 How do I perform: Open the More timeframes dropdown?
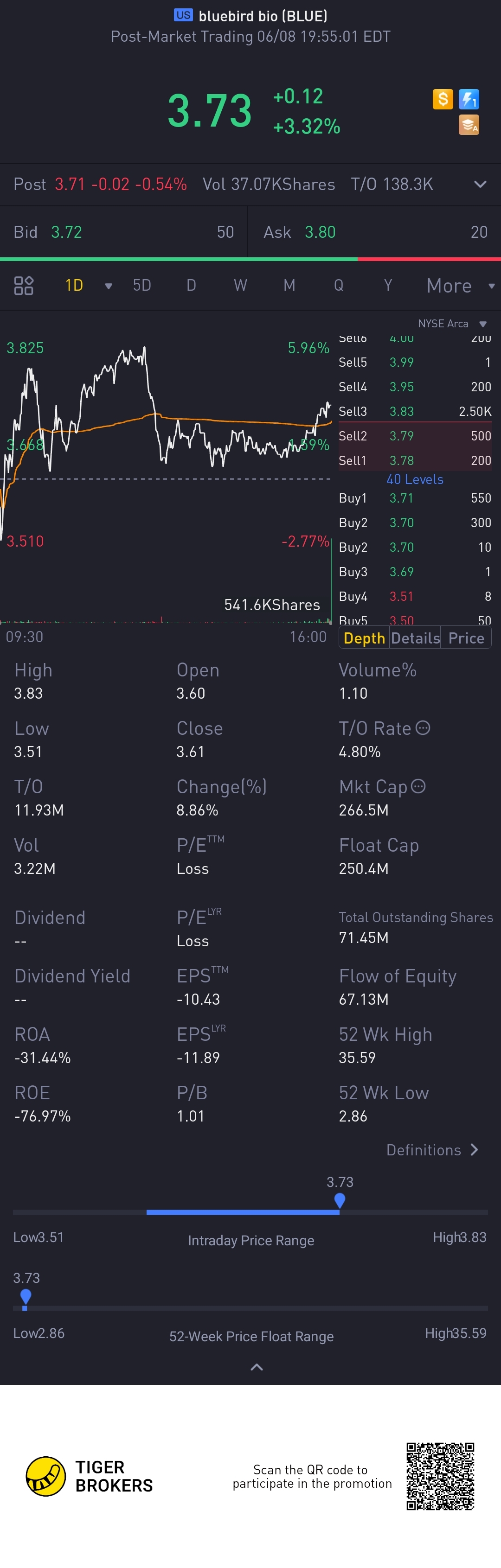[x=461, y=286]
